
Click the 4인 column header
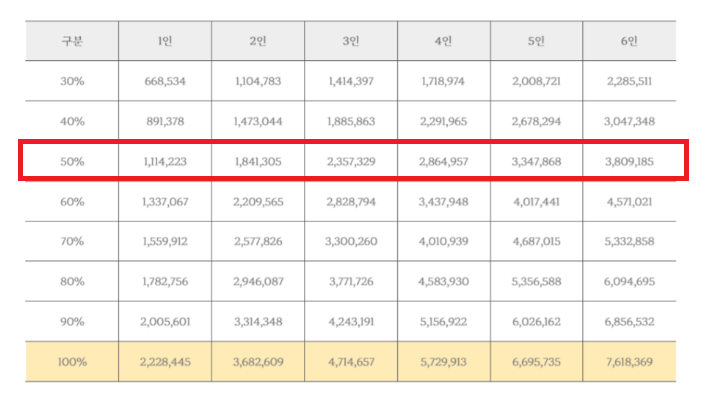pos(443,41)
